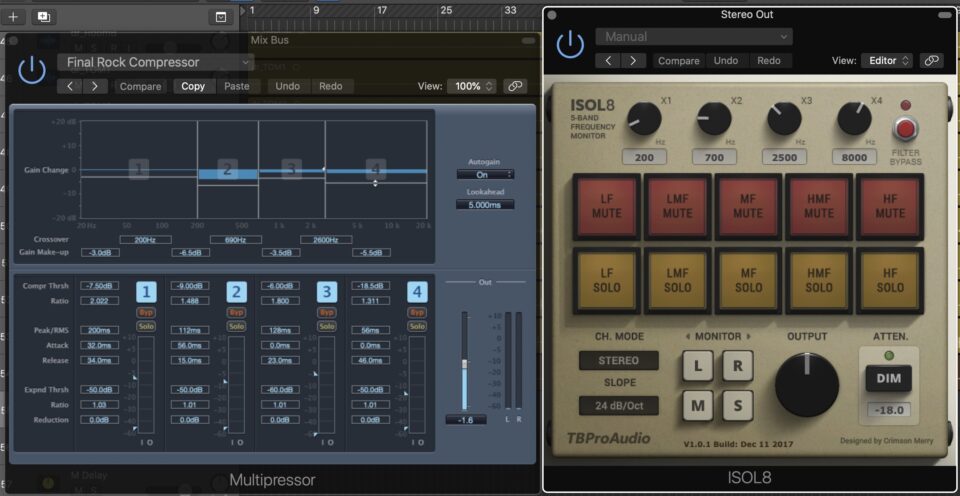The height and width of the screenshot is (496, 960).
Task: Click the plus button at top left
Action: pyautogui.click(x=13, y=17)
